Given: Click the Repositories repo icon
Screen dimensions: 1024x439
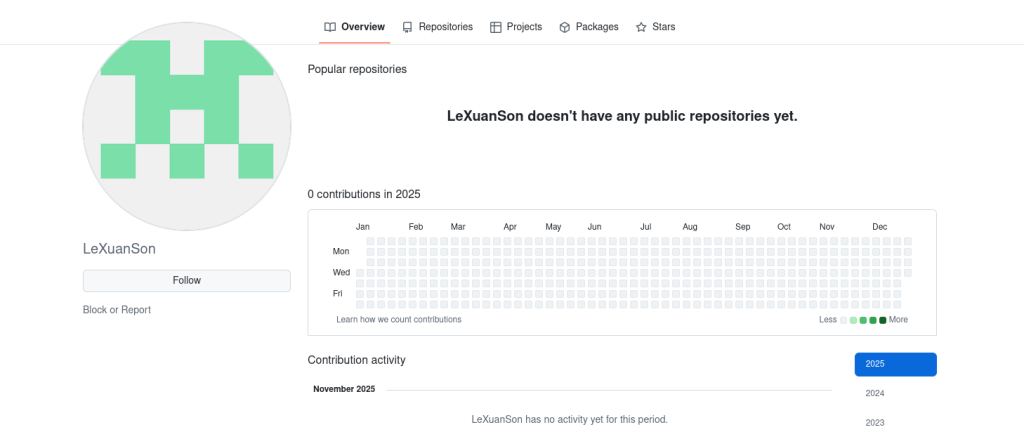Looking at the screenshot, I should click(407, 27).
